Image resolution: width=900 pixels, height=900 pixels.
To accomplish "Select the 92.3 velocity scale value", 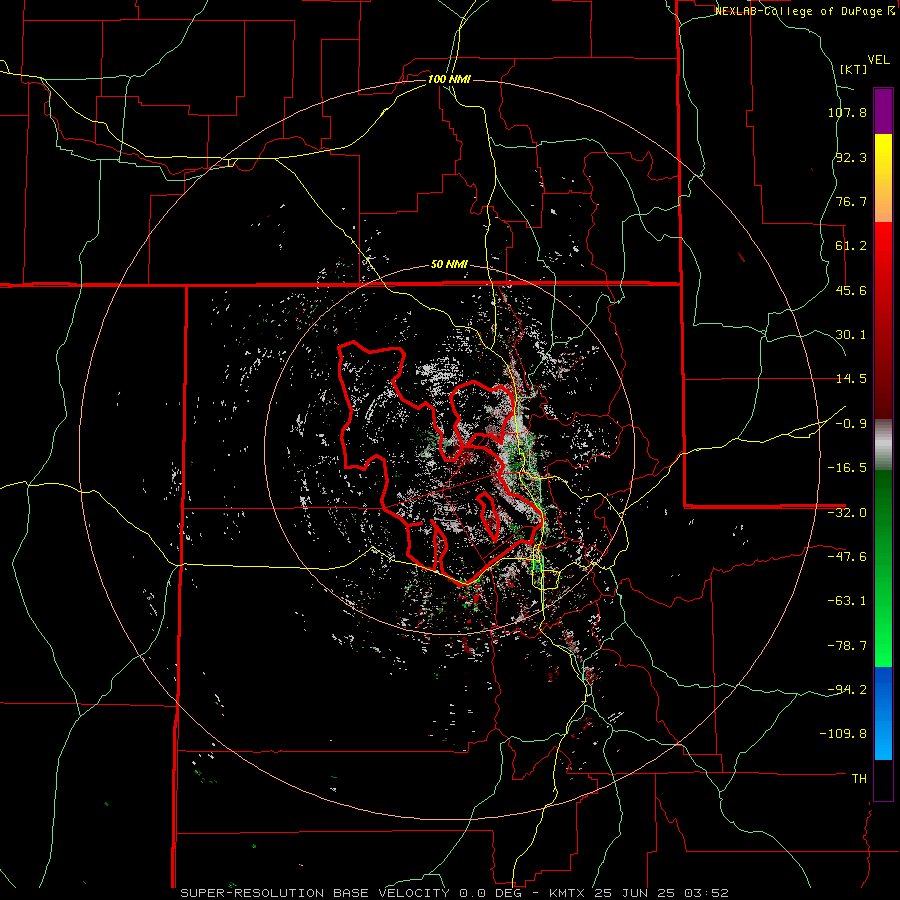I will (x=851, y=157).
